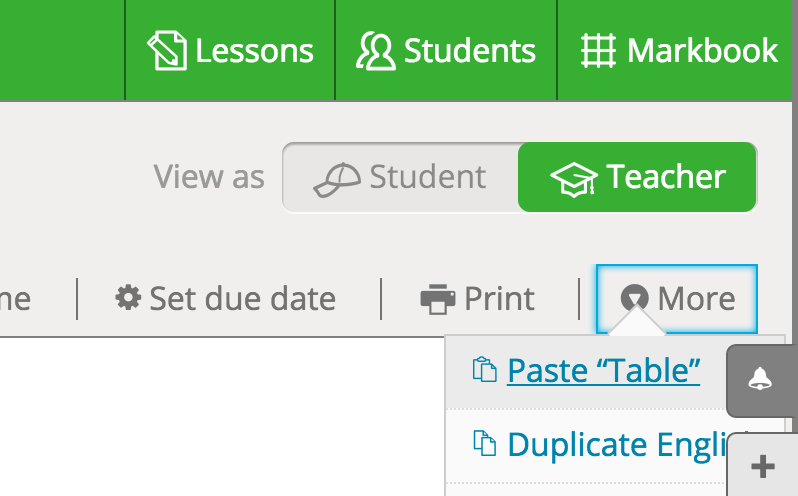Switch view to Student mode
Screen dimensions: 798x496
[x=401, y=177]
